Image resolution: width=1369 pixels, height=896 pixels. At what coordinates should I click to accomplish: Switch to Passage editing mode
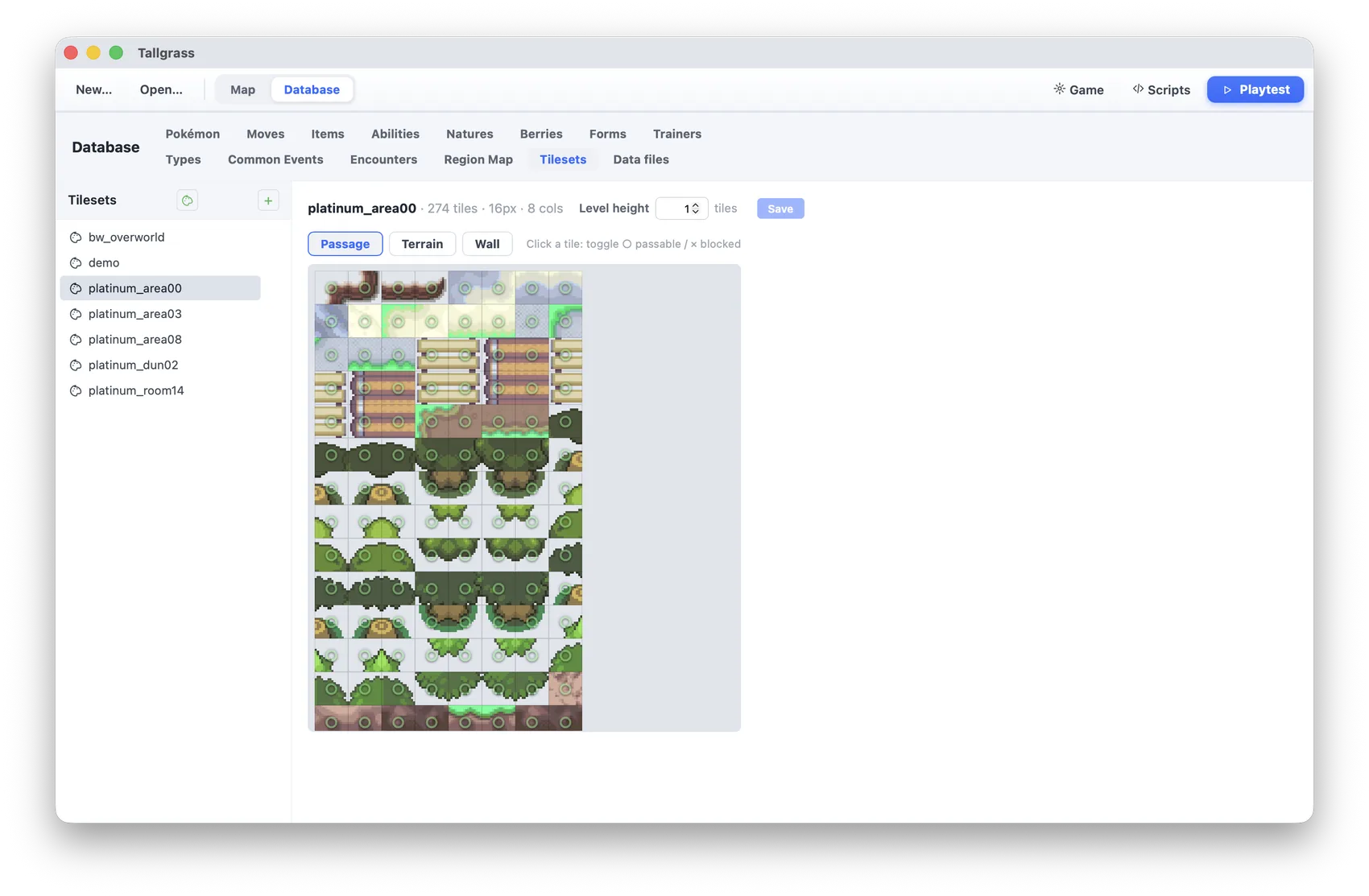(345, 244)
